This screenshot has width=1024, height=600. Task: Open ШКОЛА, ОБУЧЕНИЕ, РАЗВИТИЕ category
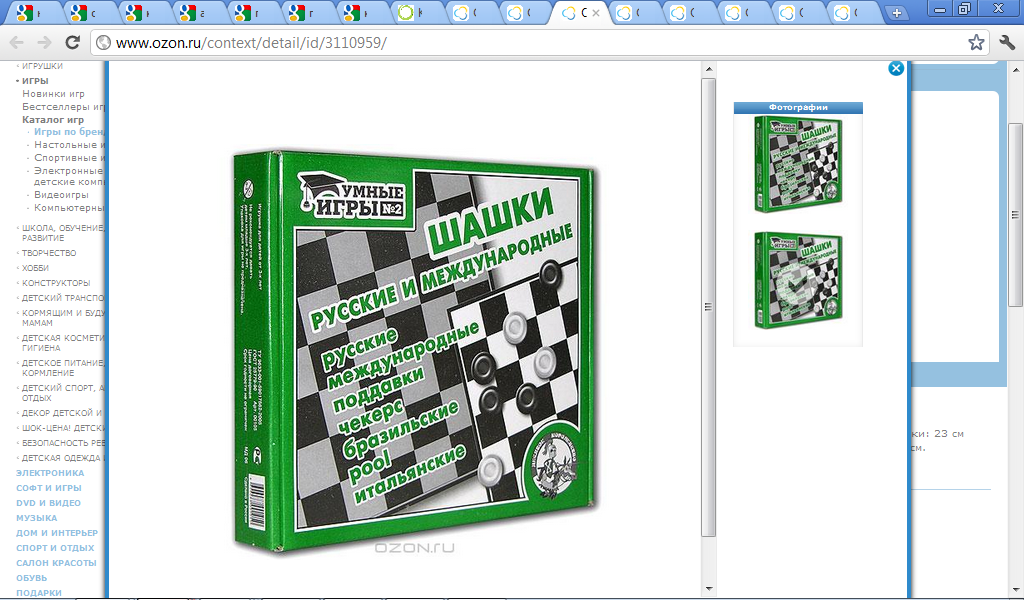click(x=63, y=233)
